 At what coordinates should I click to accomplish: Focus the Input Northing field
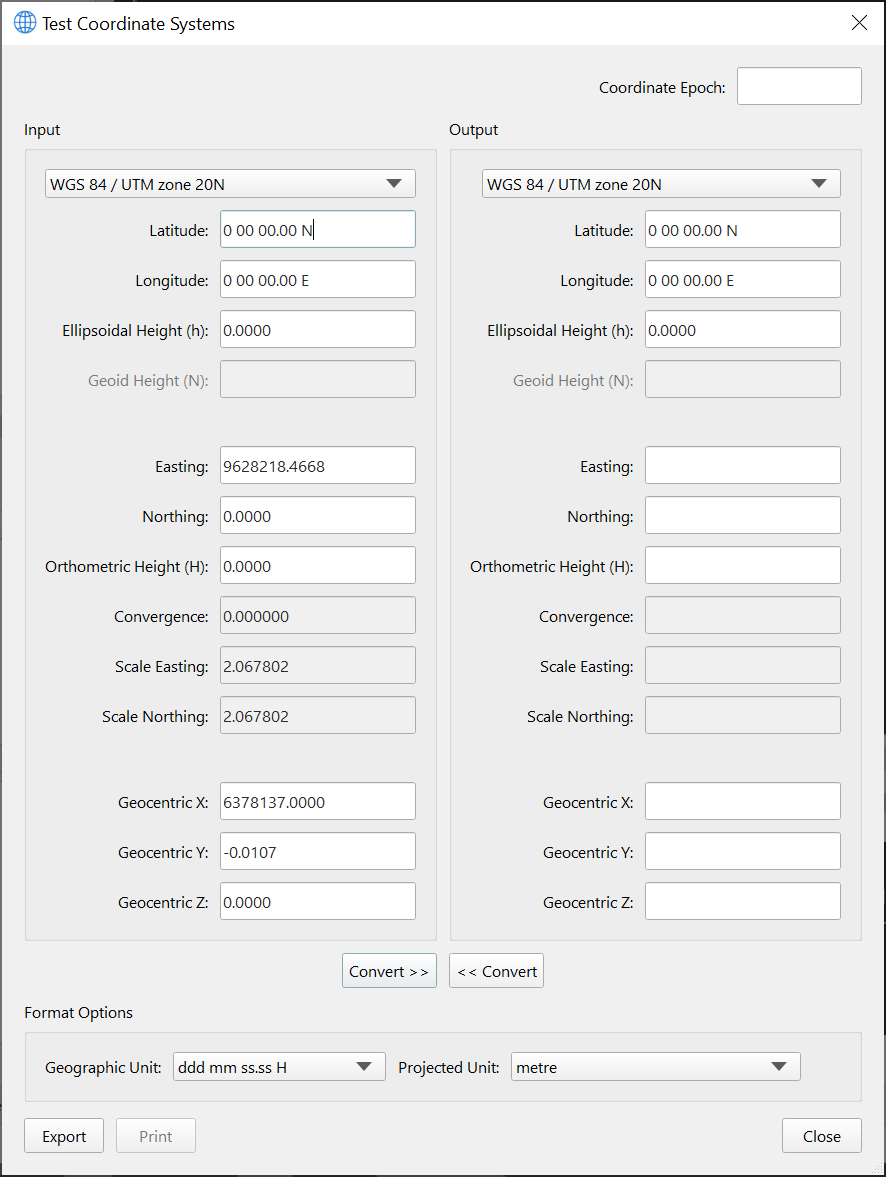[x=317, y=516]
